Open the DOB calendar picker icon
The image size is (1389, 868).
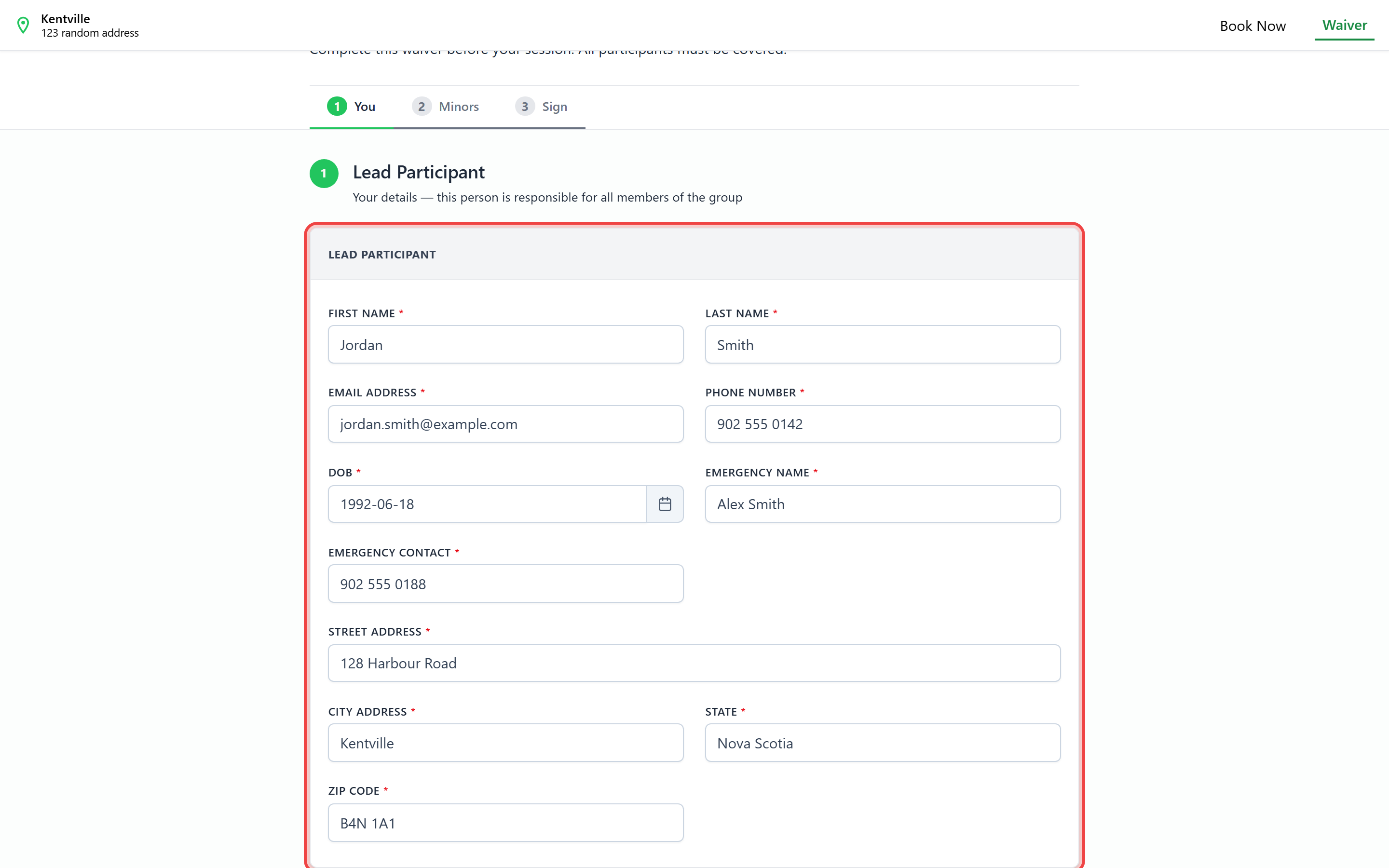pyautogui.click(x=665, y=504)
